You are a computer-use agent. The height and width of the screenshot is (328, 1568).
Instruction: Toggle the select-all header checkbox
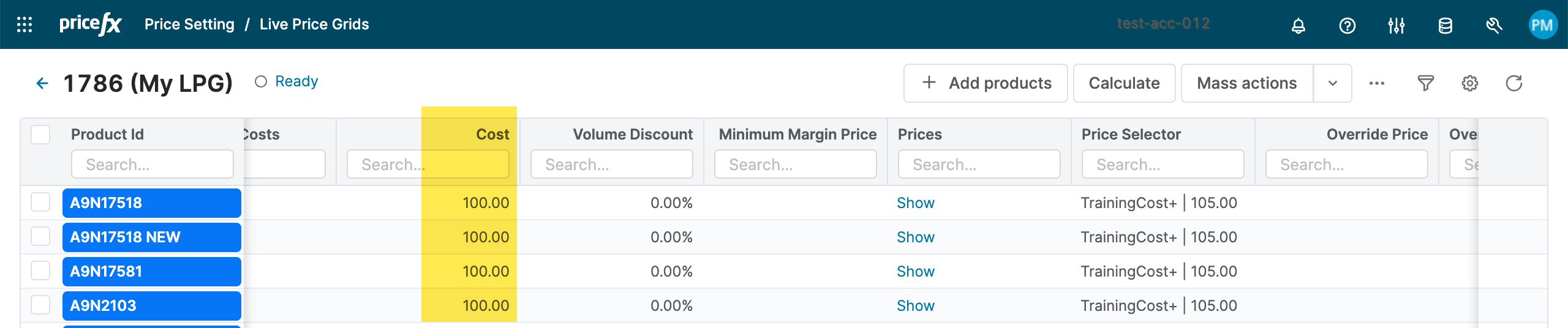(40, 135)
